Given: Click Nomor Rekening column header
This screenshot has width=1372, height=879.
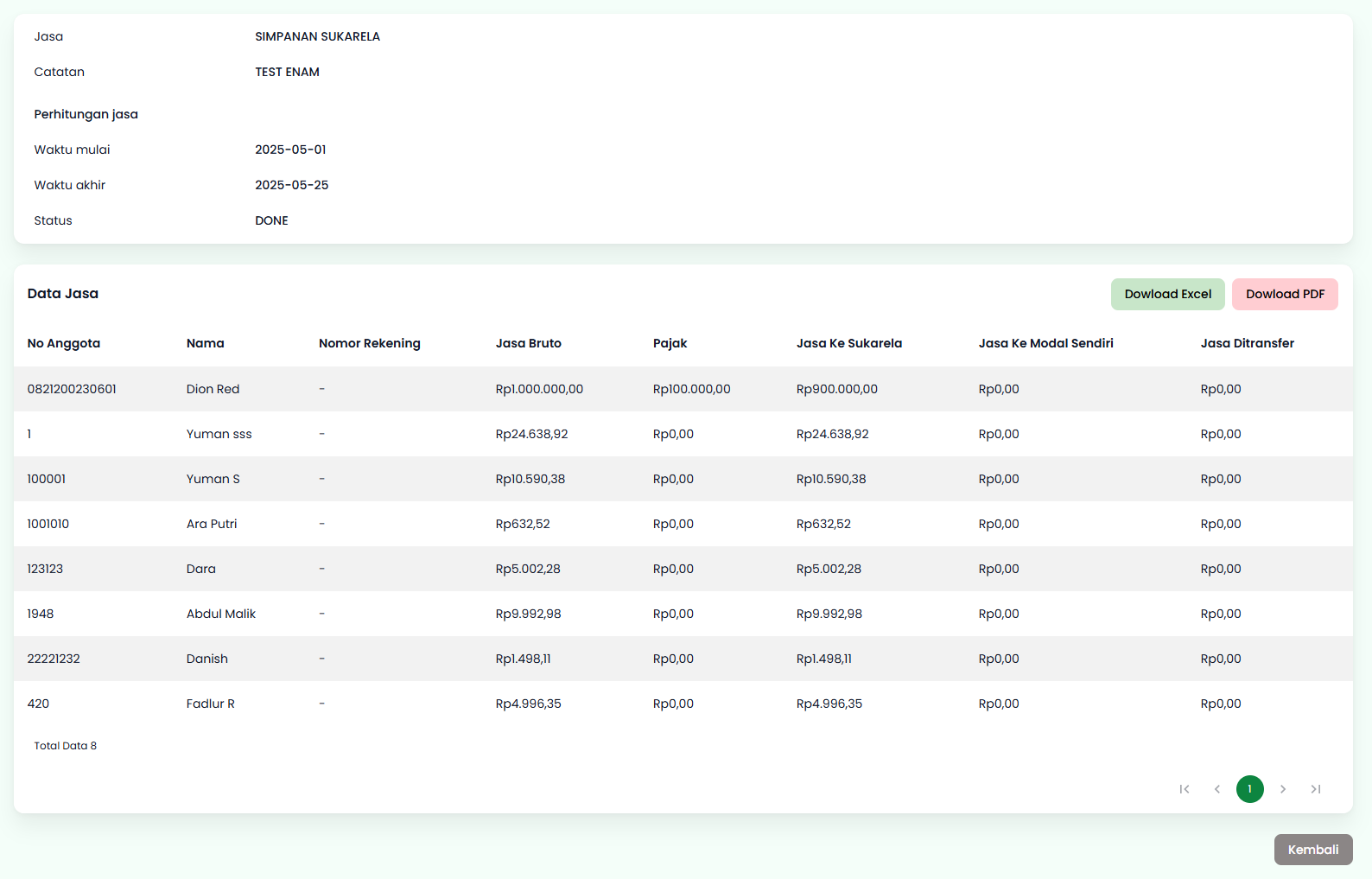Looking at the screenshot, I should pos(370,343).
